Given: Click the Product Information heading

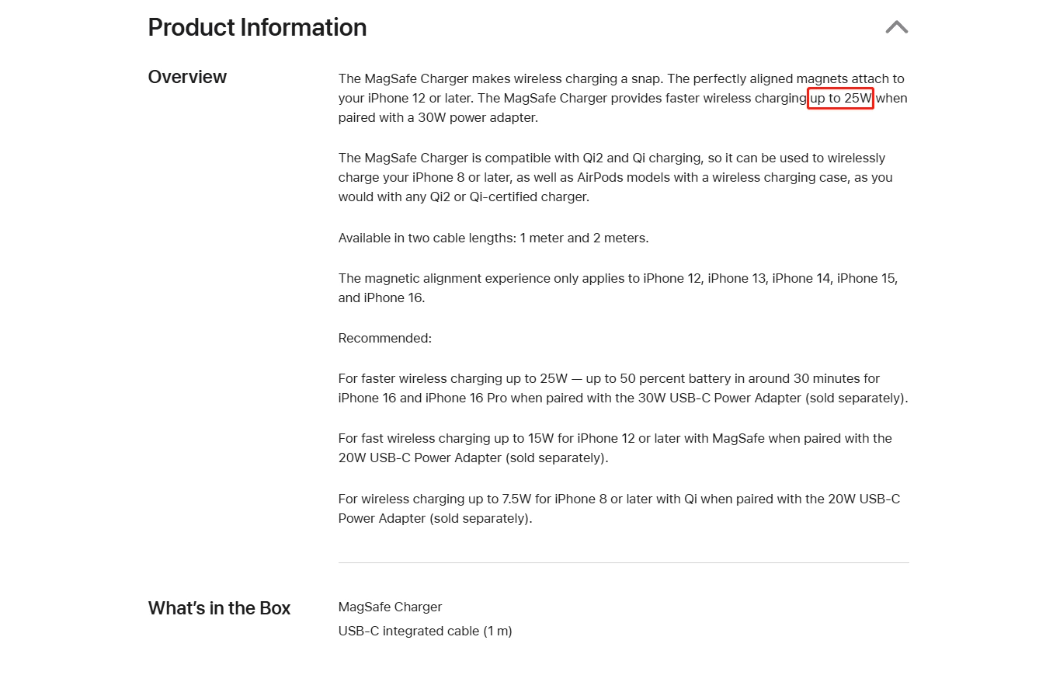Looking at the screenshot, I should click(257, 28).
